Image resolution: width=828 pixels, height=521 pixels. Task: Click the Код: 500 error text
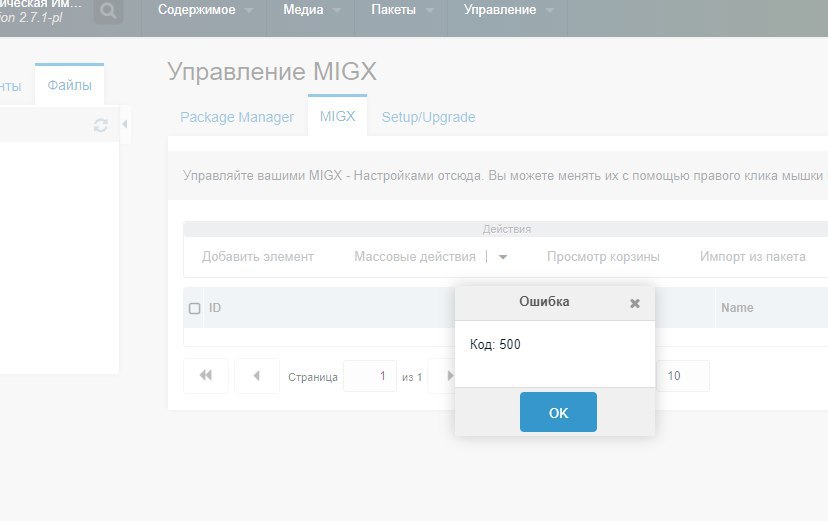click(x=495, y=344)
